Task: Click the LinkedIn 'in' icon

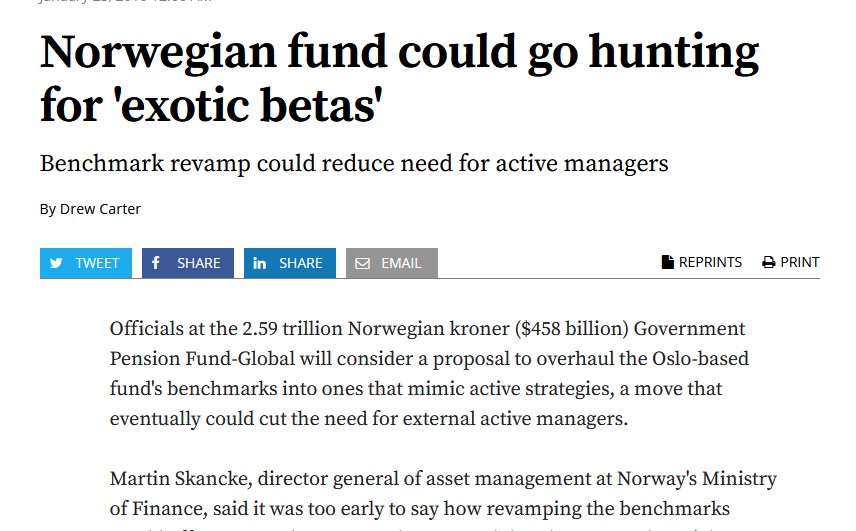Action: [259, 263]
